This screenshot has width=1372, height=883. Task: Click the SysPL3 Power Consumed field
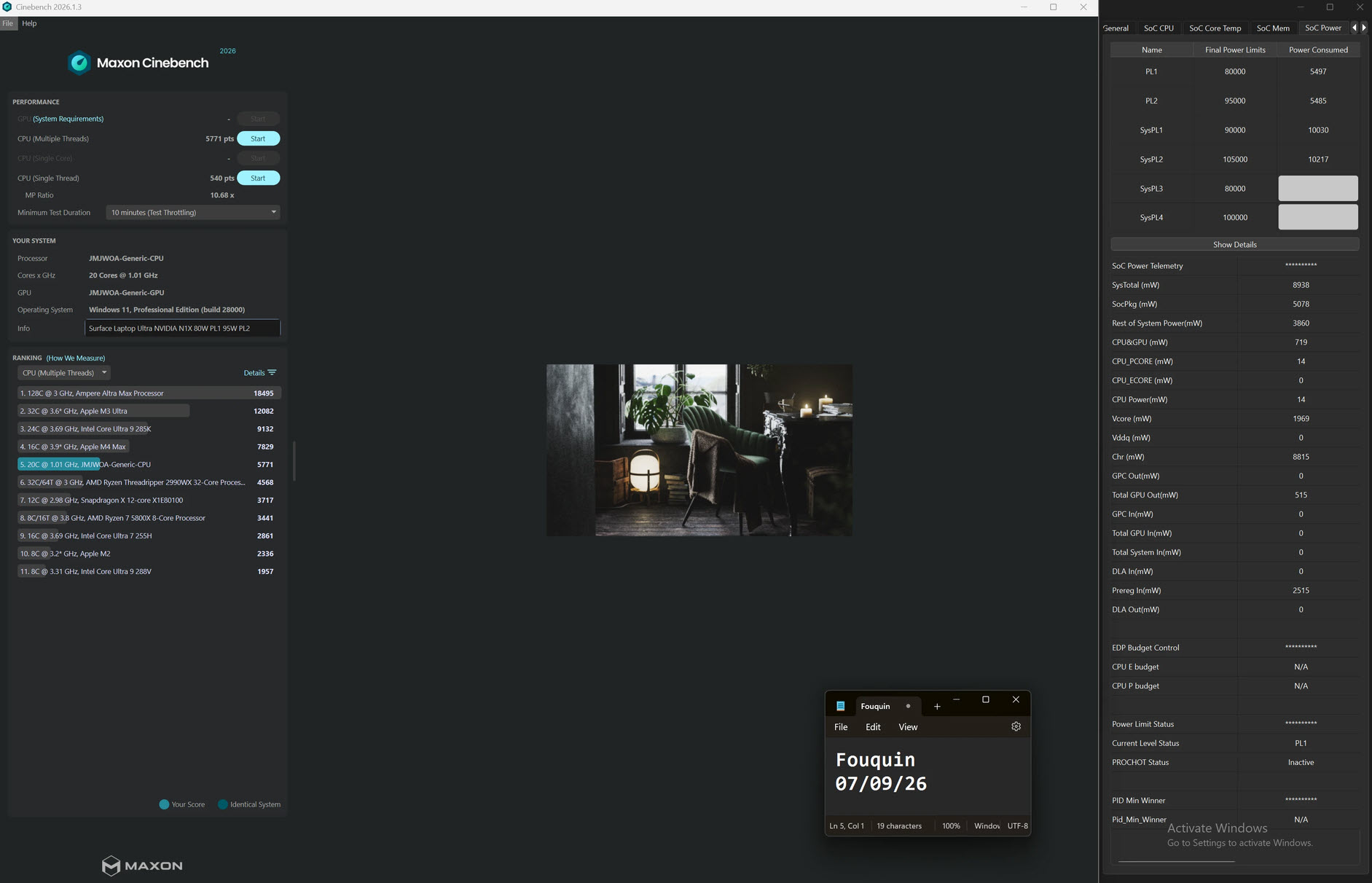(x=1317, y=188)
